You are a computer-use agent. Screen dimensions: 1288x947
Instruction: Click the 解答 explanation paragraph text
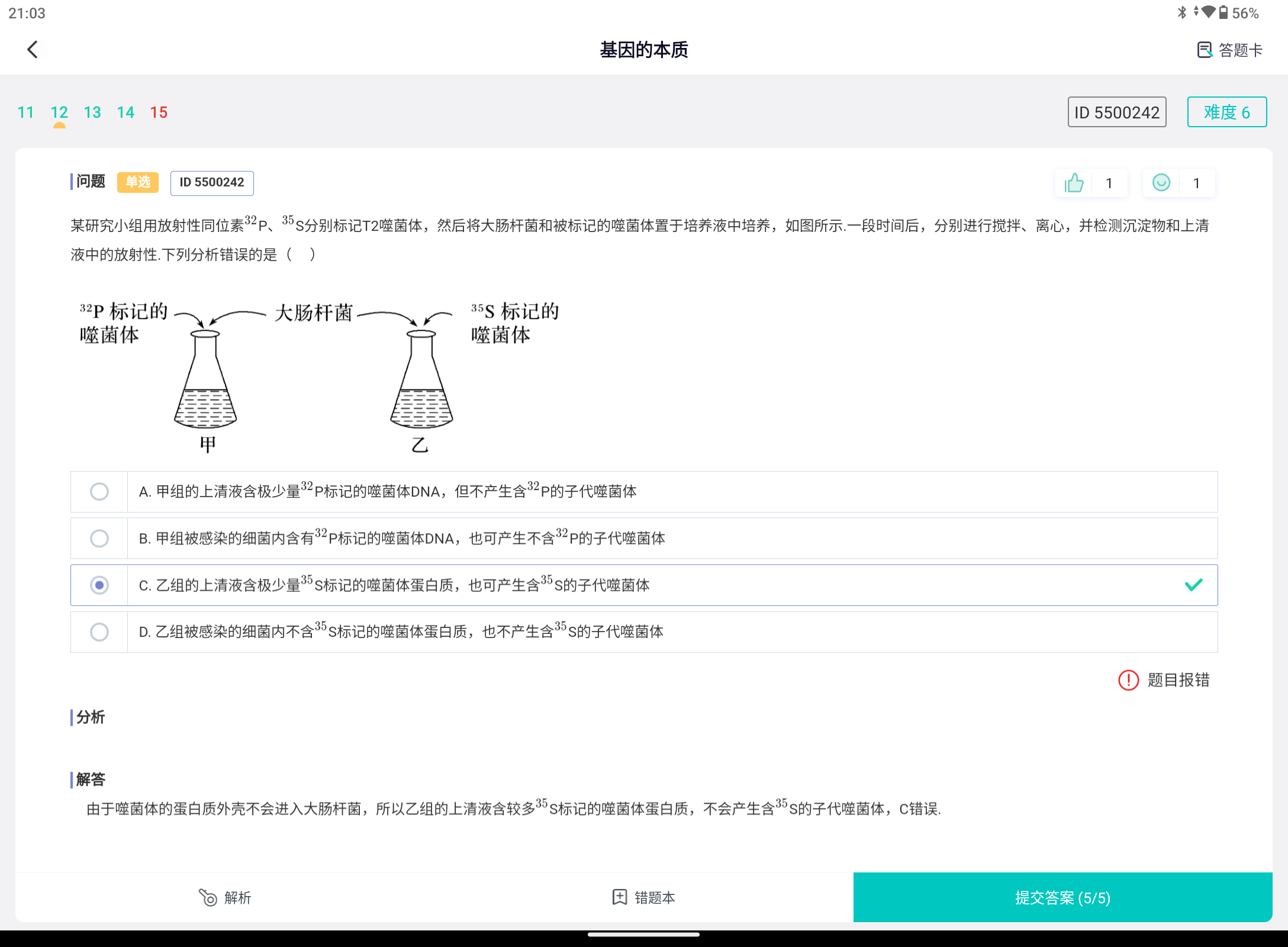point(514,808)
